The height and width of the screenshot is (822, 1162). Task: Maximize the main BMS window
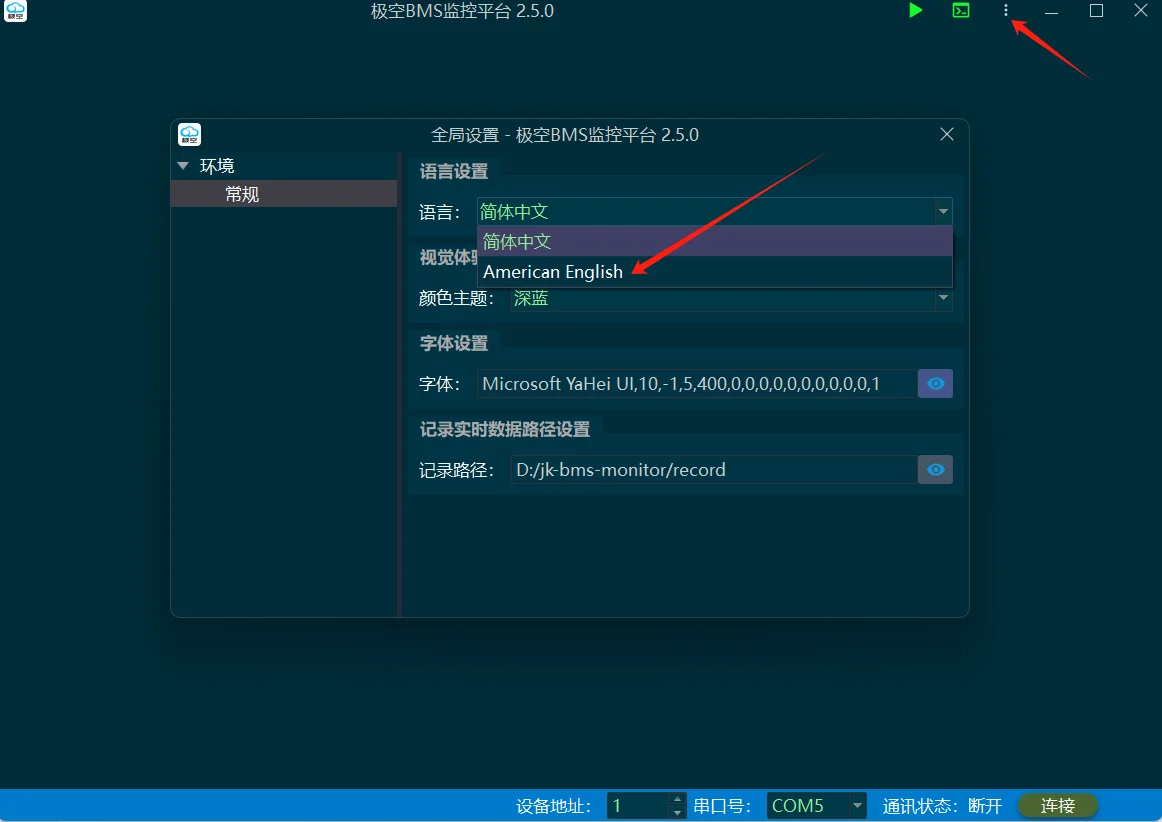click(x=1096, y=10)
